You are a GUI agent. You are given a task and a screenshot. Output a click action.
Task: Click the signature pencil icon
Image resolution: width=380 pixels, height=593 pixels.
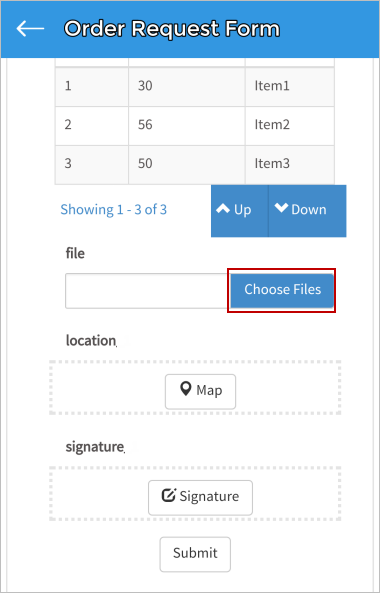(169, 495)
